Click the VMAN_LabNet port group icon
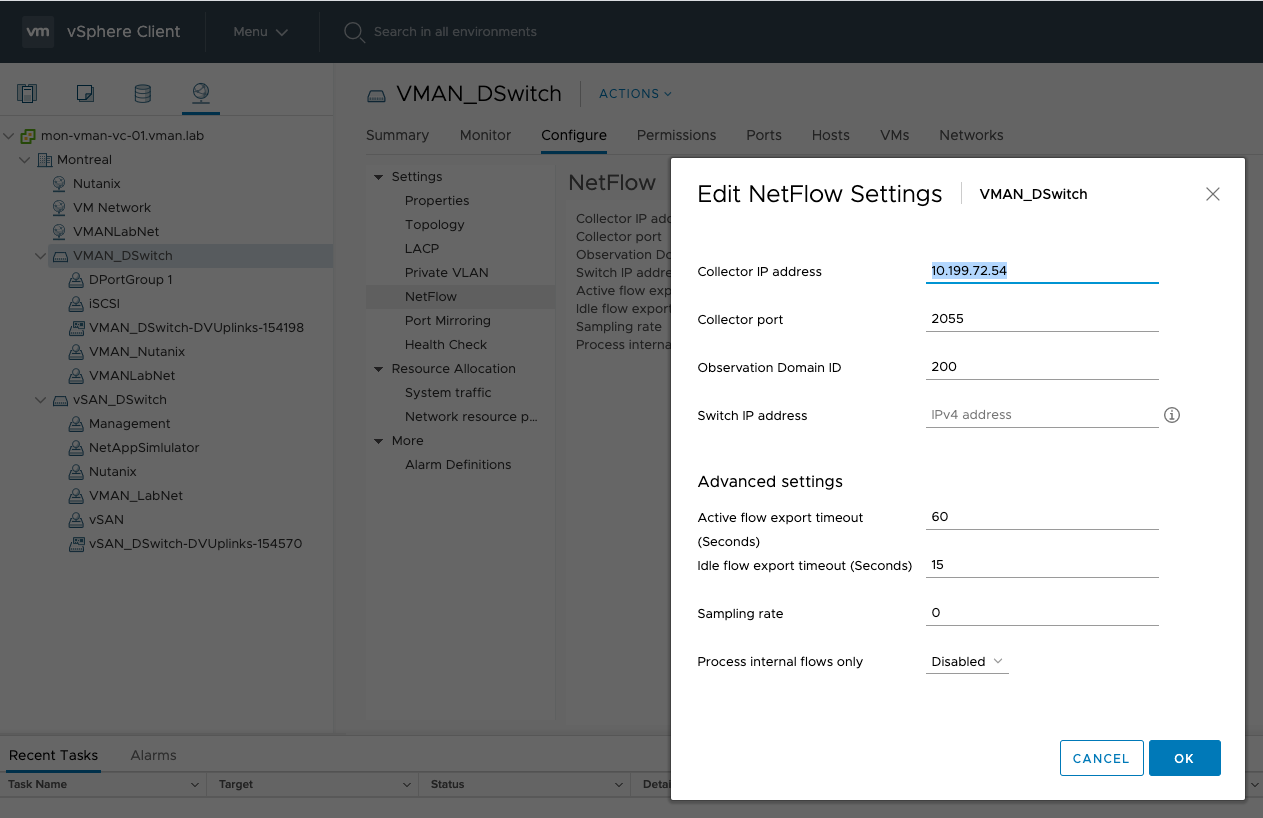This screenshot has width=1263, height=818. coord(76,496)
